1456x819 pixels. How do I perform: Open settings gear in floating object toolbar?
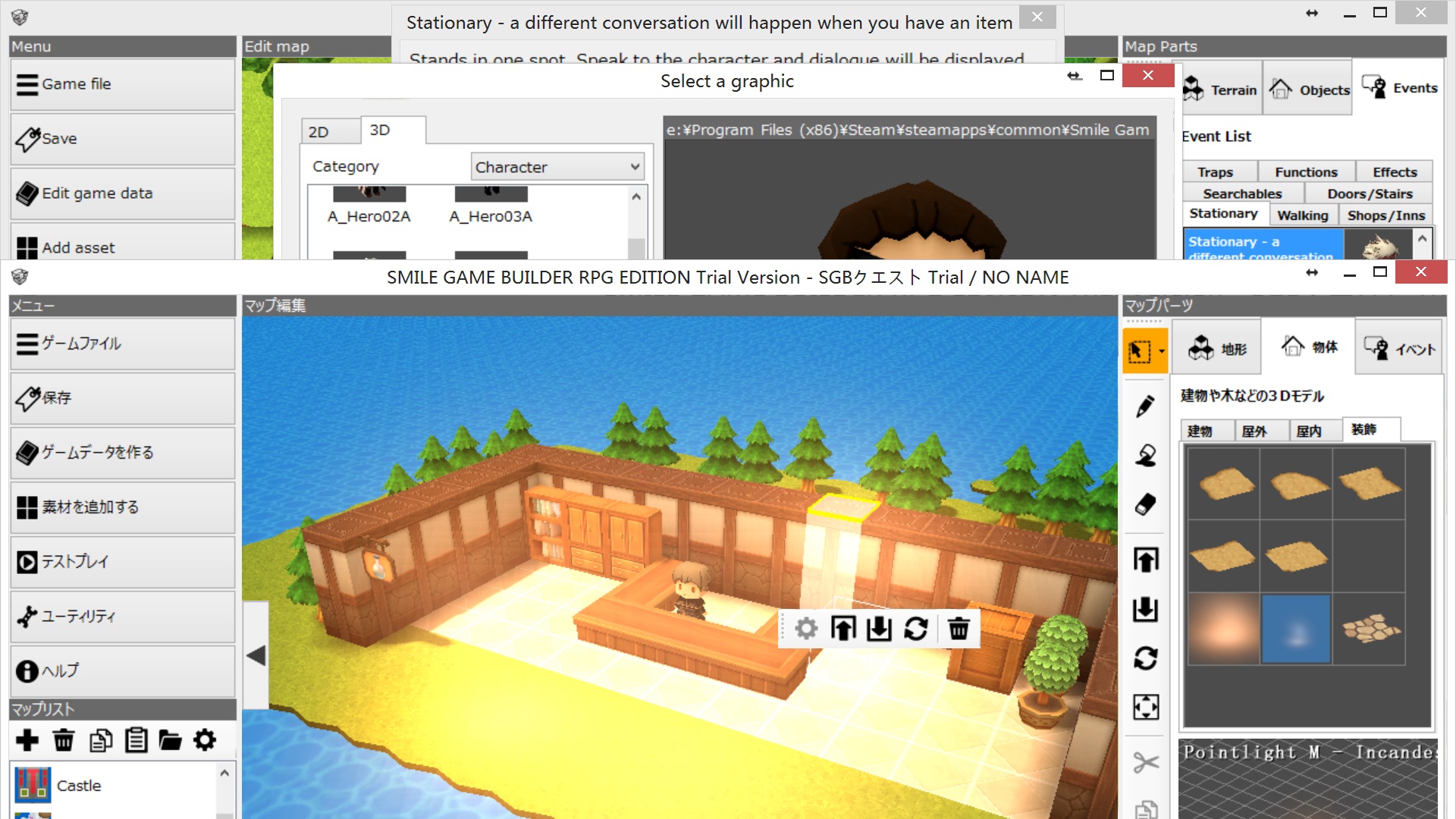click(806, 629)
